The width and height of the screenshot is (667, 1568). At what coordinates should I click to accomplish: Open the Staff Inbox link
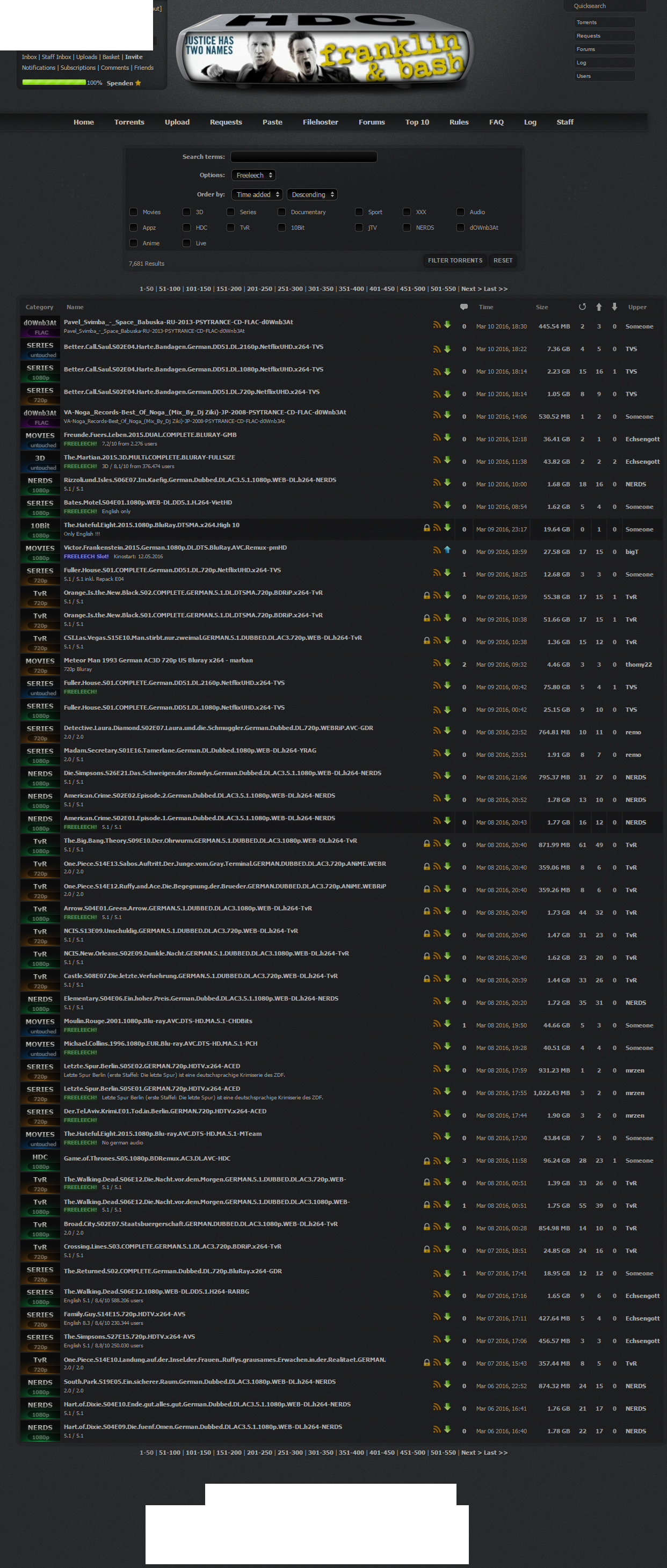[x=56, y=57]
